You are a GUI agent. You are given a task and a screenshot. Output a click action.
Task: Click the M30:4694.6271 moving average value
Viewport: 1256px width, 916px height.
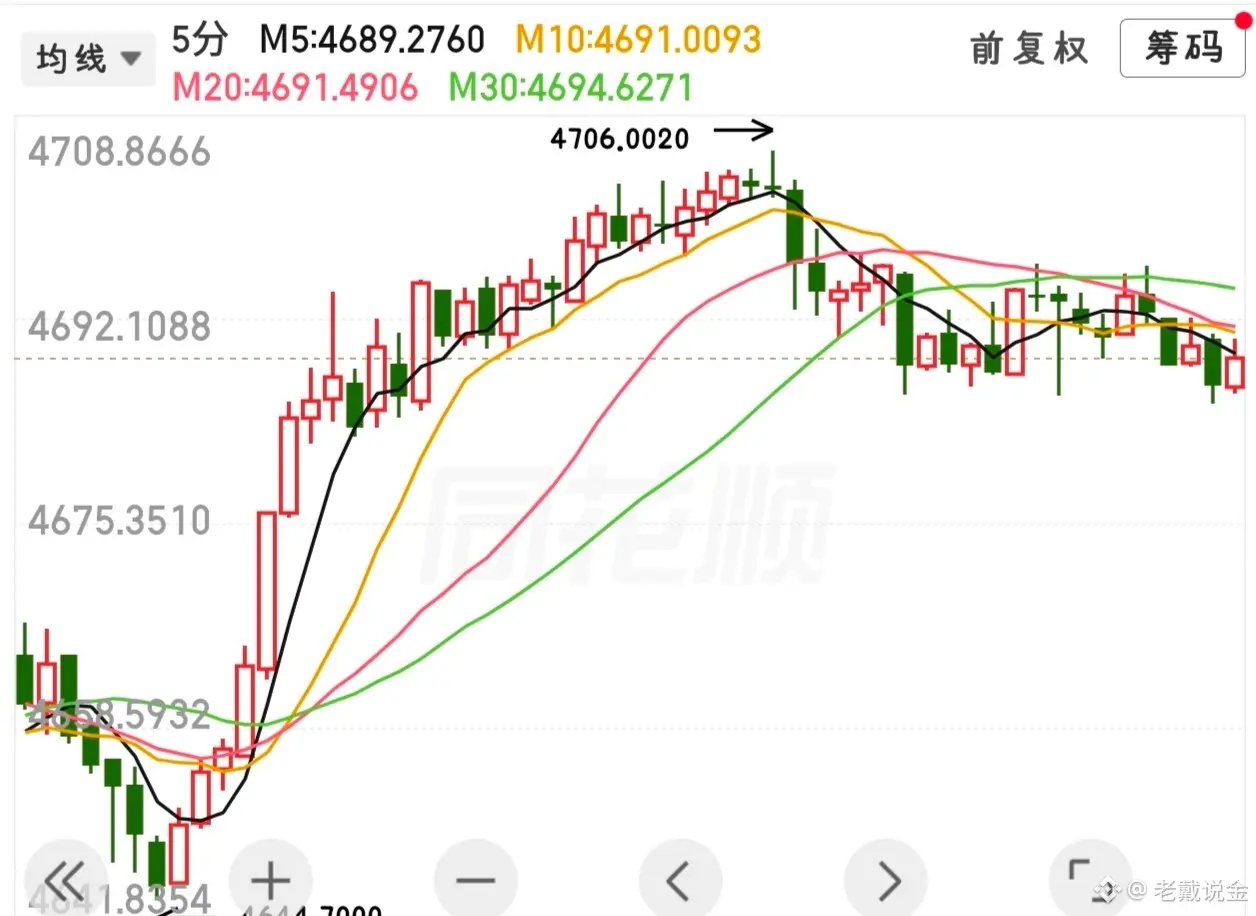click(570, 88)
